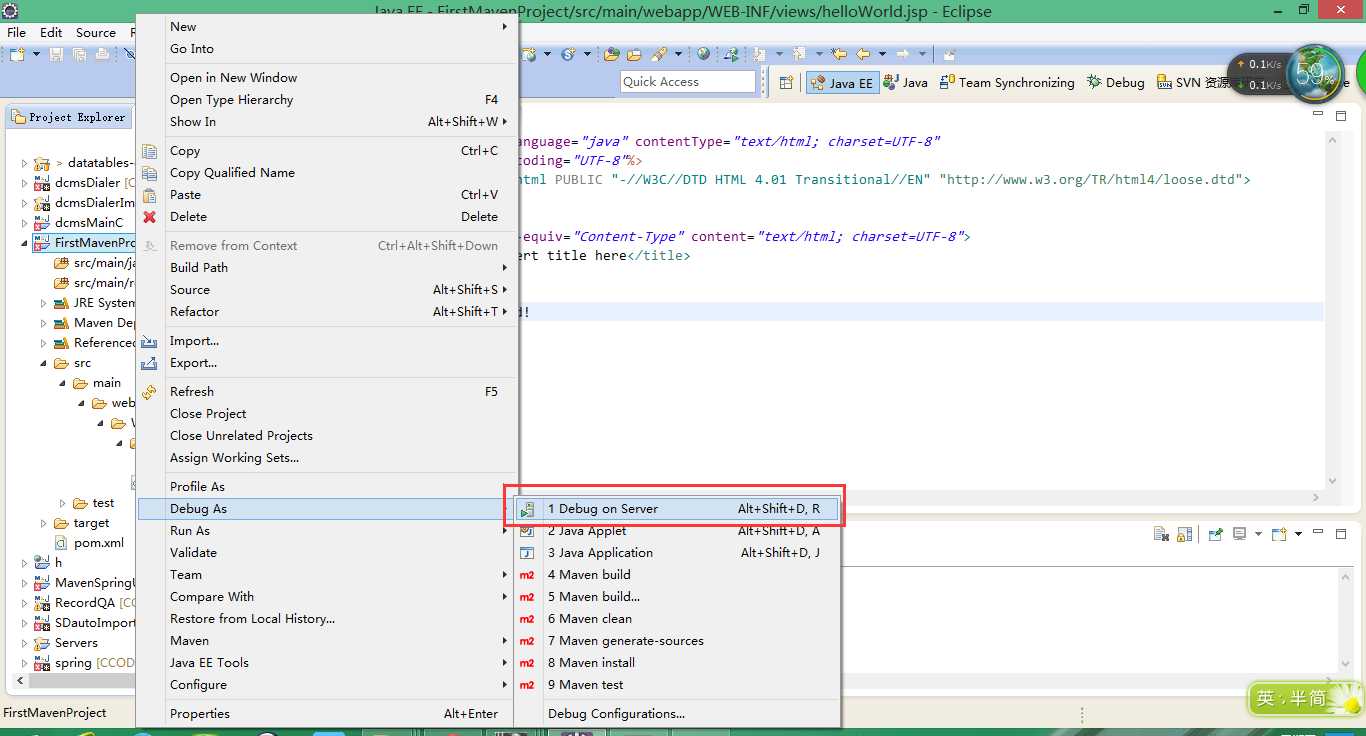Expand the JRE System Library node
The height and width of the screenshot is (736, 1366).
click(44, 303)
